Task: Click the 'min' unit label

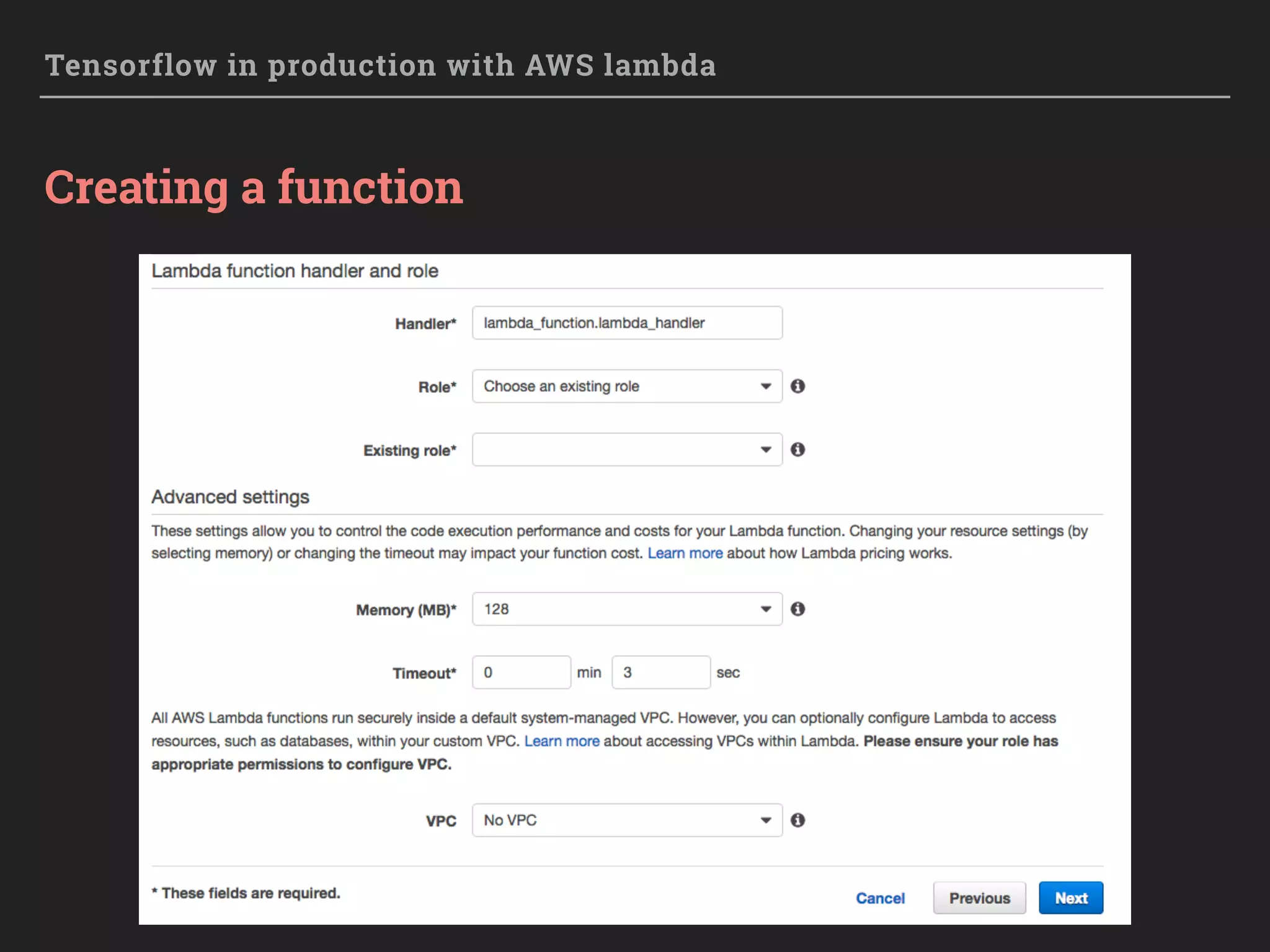Action: coord(589,672)
